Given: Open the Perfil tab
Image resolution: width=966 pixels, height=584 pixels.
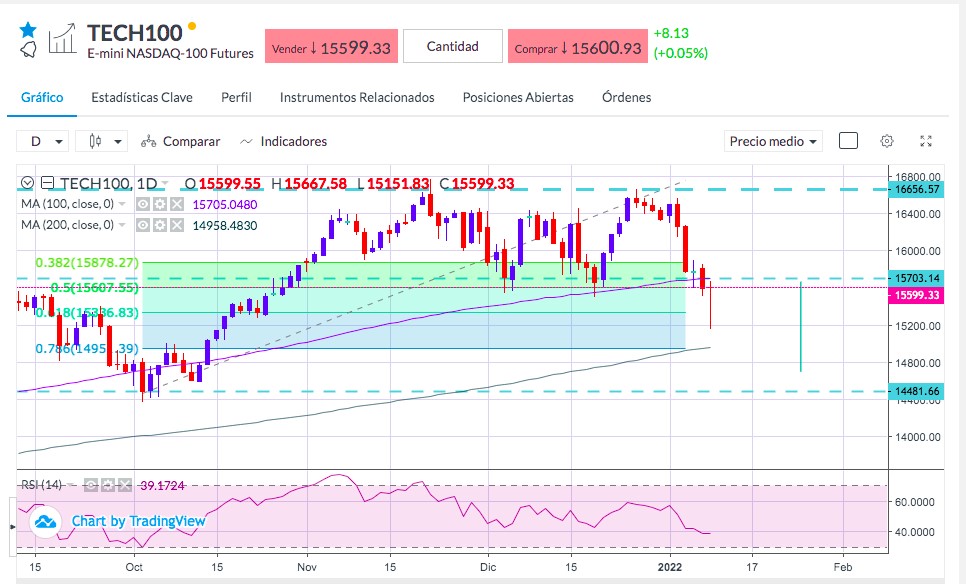Looking at the screenshot, I should [237, 97].
